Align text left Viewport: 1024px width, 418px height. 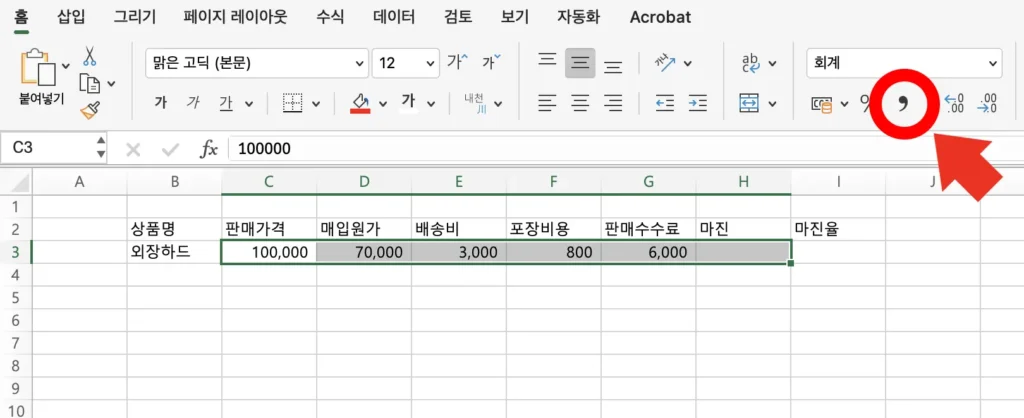pos(547,103)
